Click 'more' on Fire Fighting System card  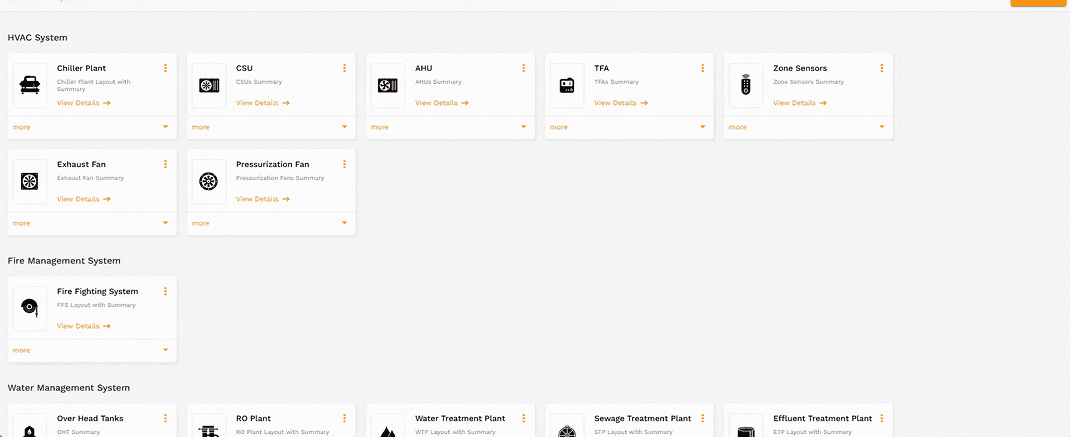pos(21,350)
